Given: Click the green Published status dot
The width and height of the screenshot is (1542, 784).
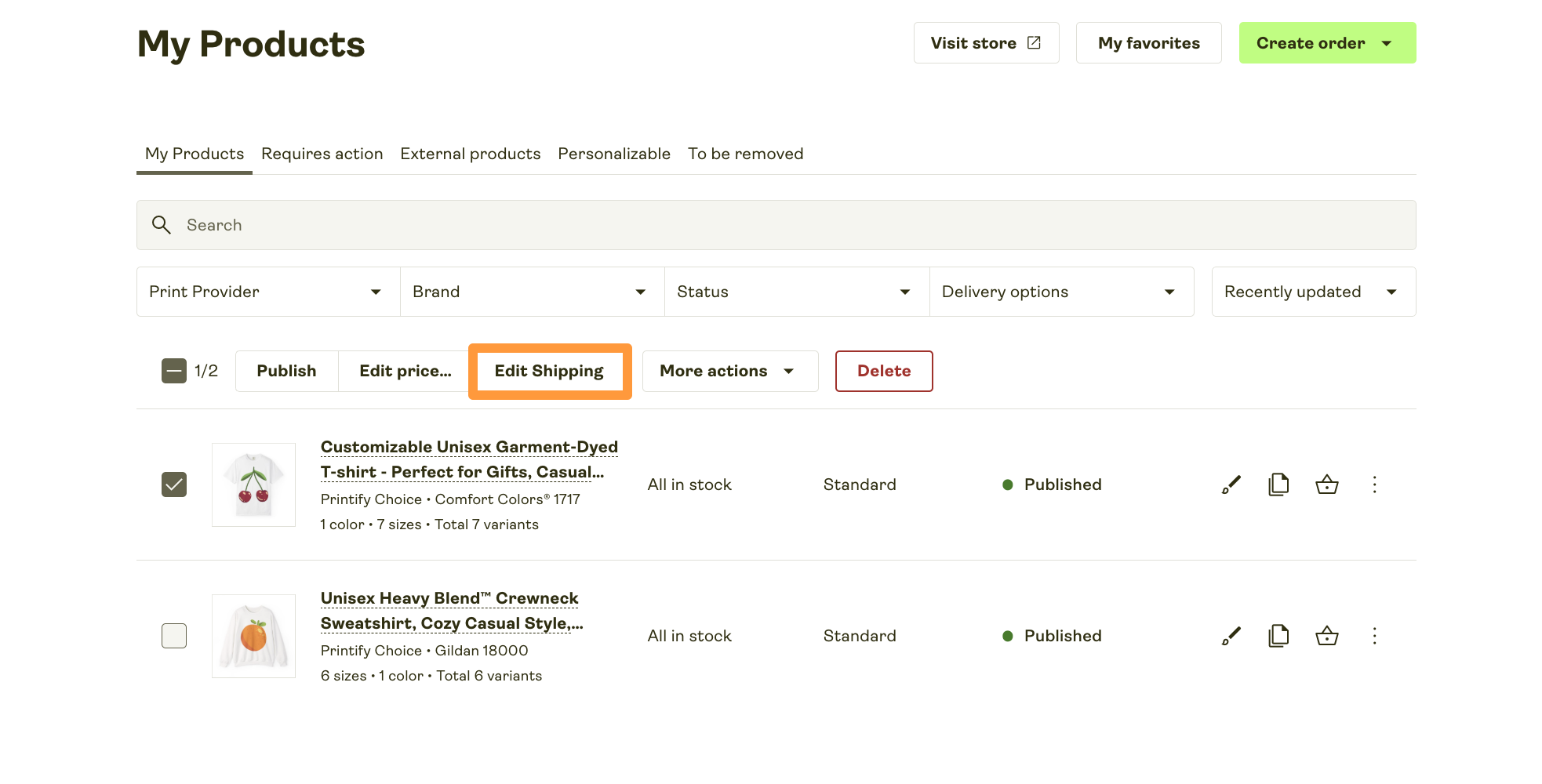Looking at the screenshot, I should (x=1008, y=485).
